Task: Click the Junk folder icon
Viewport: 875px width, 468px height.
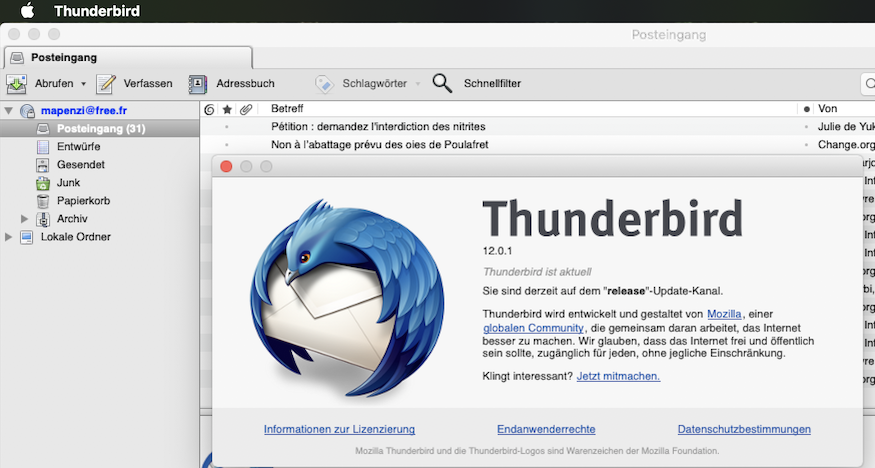Action: (x=43, y=183)
